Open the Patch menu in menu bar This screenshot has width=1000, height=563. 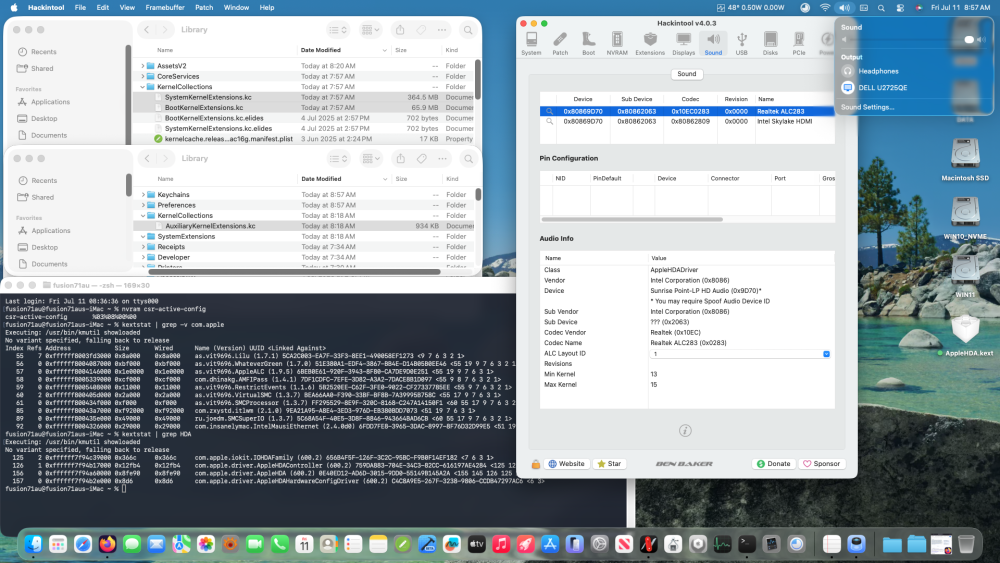(204, 8)
